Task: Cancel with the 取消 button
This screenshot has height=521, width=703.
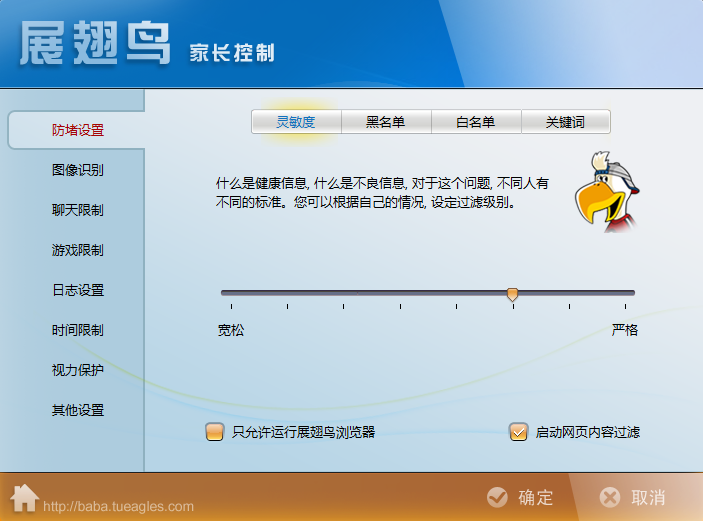Action: coord(633,497)
